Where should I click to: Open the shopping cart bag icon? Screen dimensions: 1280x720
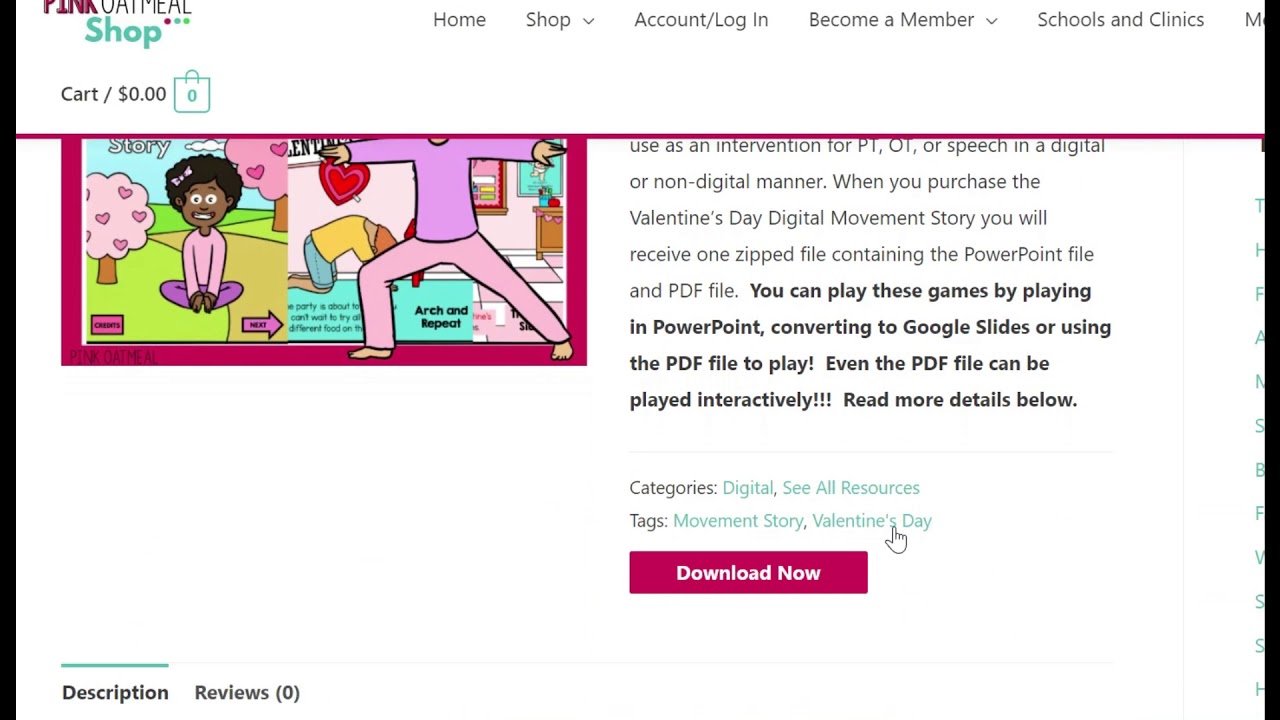[x=192, y=93]
